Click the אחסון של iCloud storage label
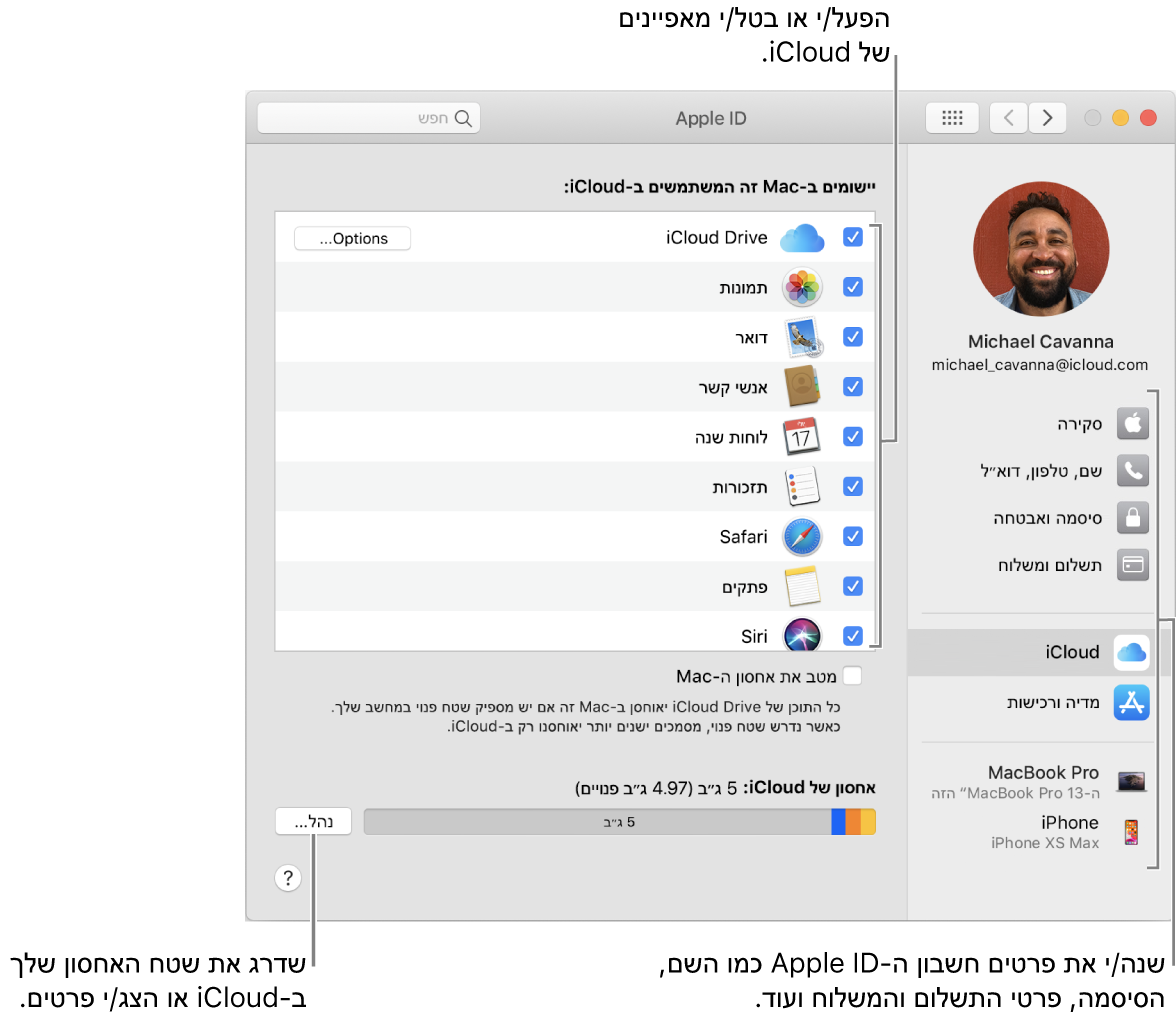This screenshot has width=1176, height=1021. point(809,788)
